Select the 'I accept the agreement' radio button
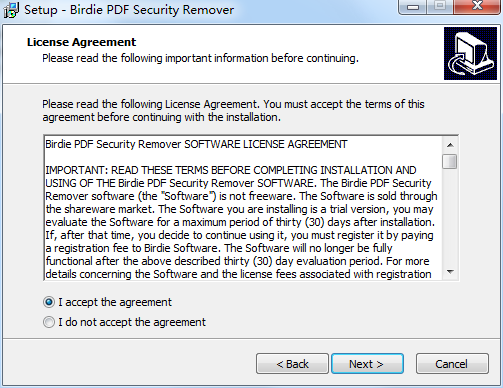The image size is (503, 388). pos(49,302)
